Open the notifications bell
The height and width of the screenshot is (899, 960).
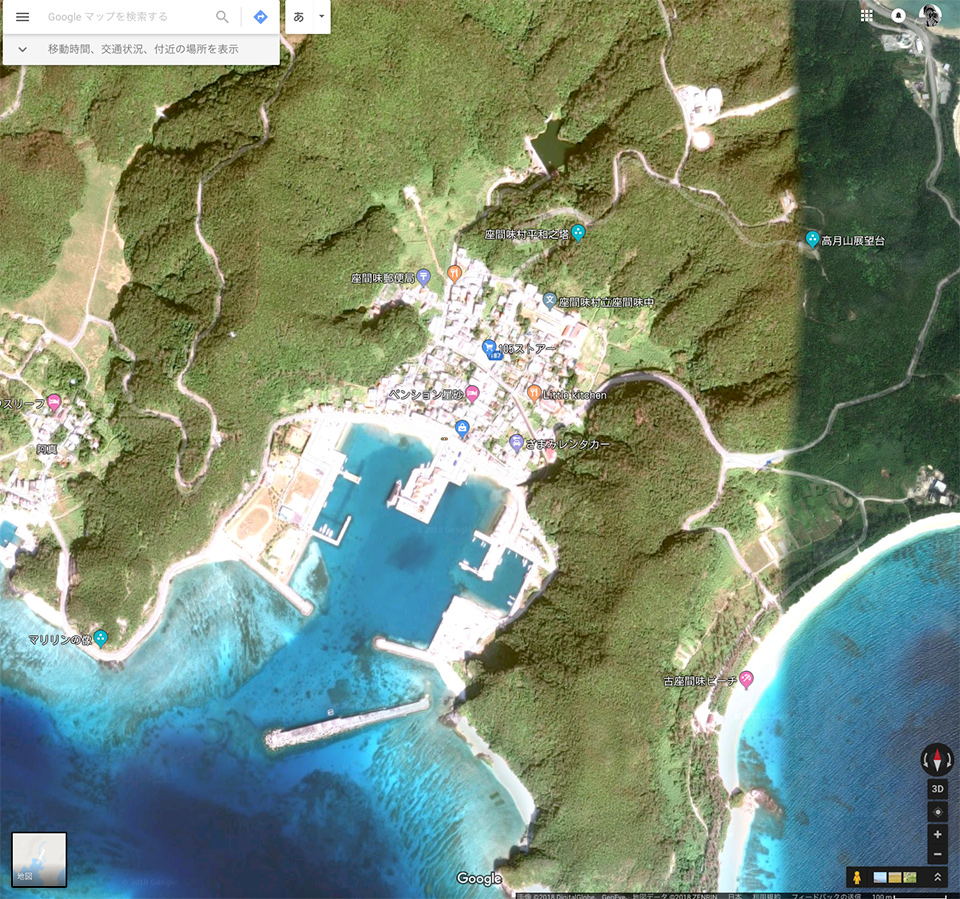(x=898, y=16)
